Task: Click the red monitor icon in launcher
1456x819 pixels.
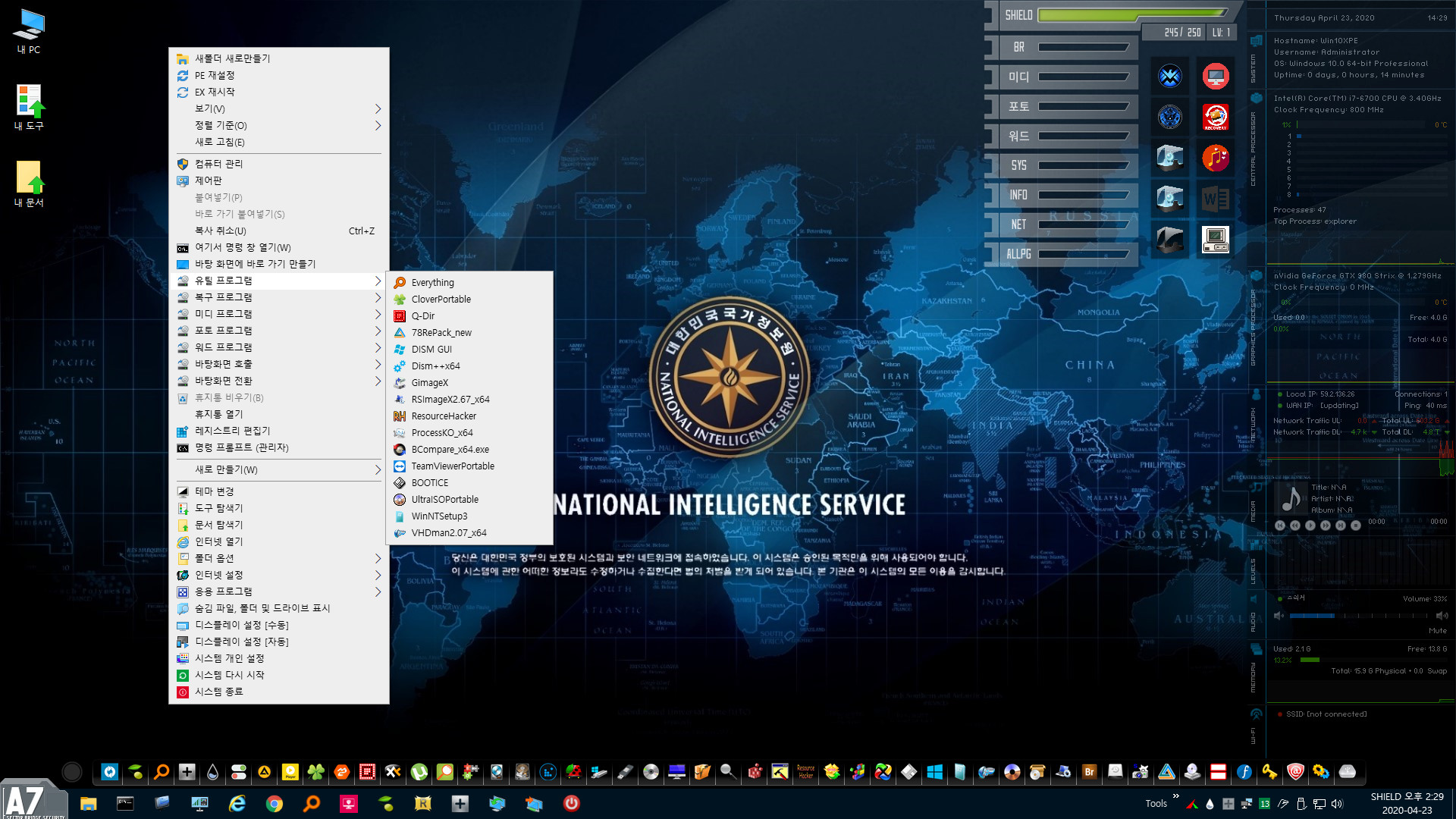Action: (x=1216, y=76)
